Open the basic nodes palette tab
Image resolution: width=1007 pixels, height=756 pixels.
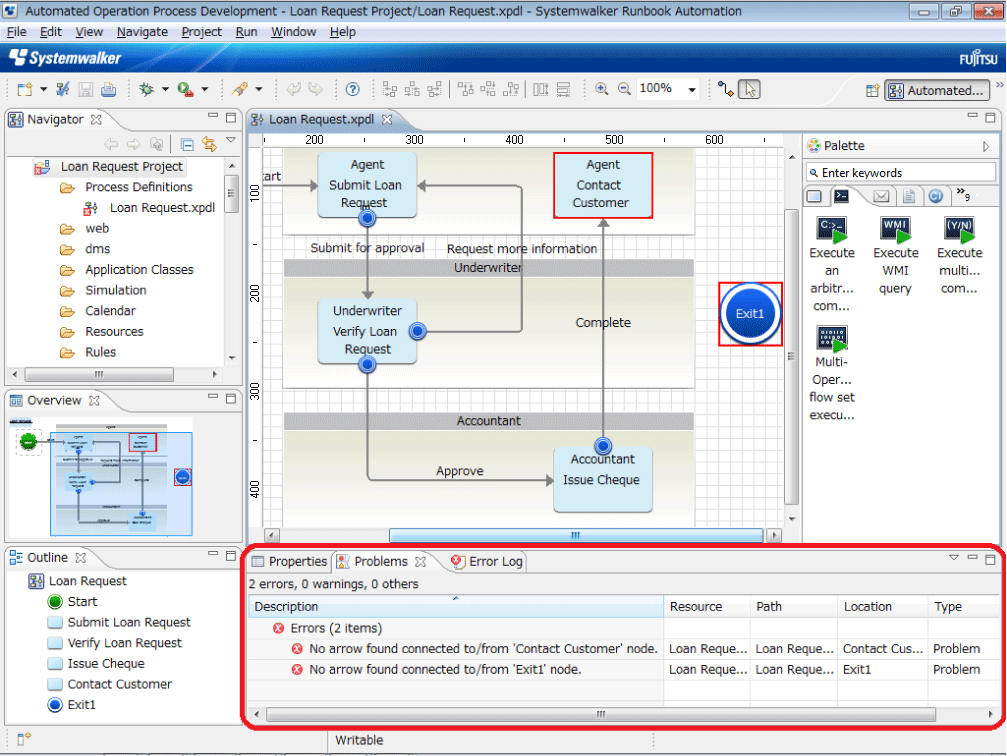pyautogui.click(x=814, y=196)
